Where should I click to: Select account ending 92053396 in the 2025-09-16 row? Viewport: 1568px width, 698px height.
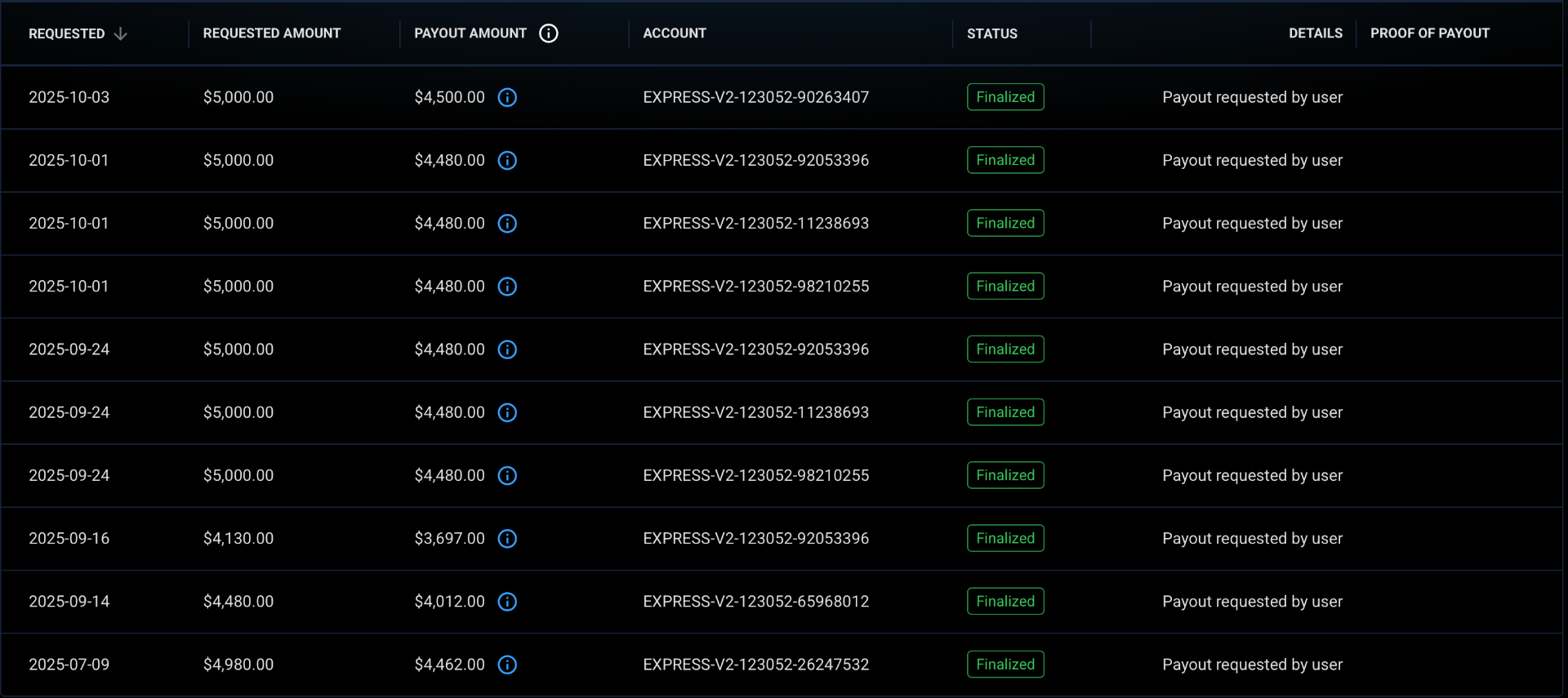pyautogui.click(x=756, y=539)
